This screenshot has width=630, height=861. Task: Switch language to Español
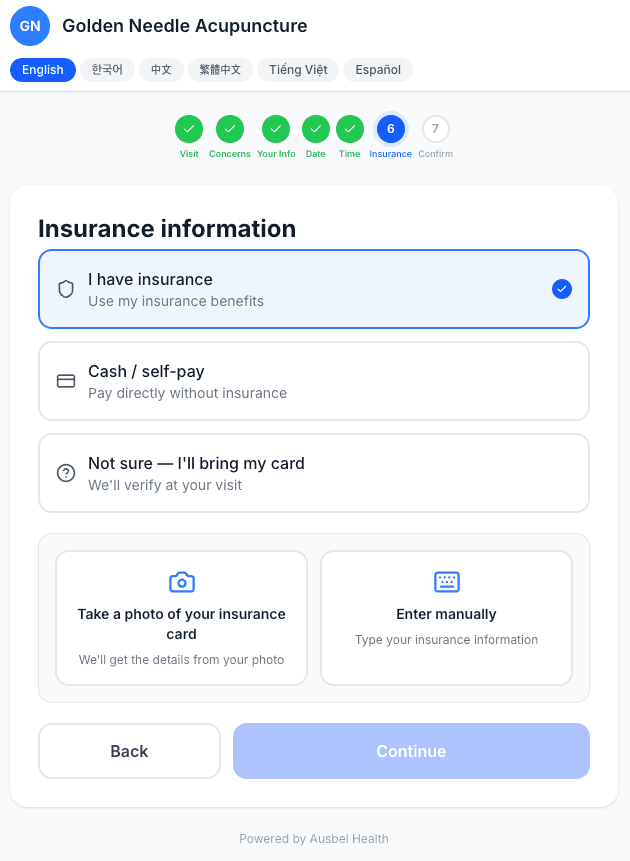[378, 70]
